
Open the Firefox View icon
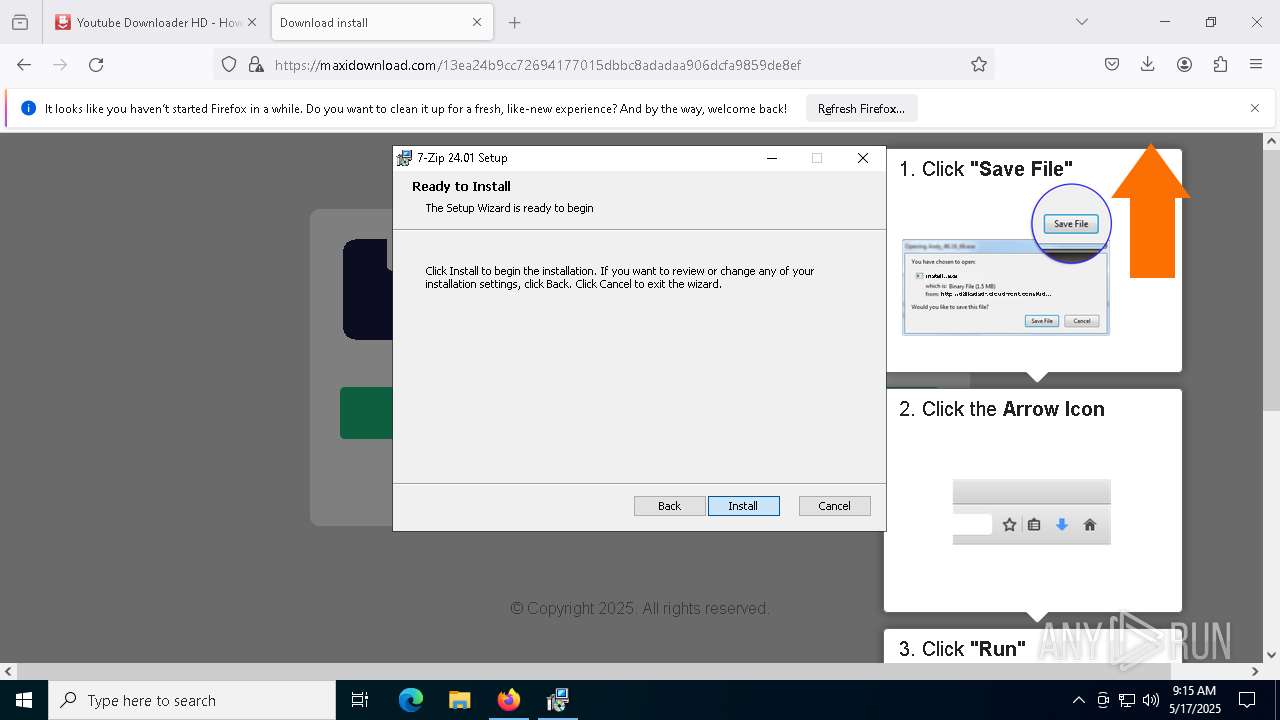pos(20,22)
